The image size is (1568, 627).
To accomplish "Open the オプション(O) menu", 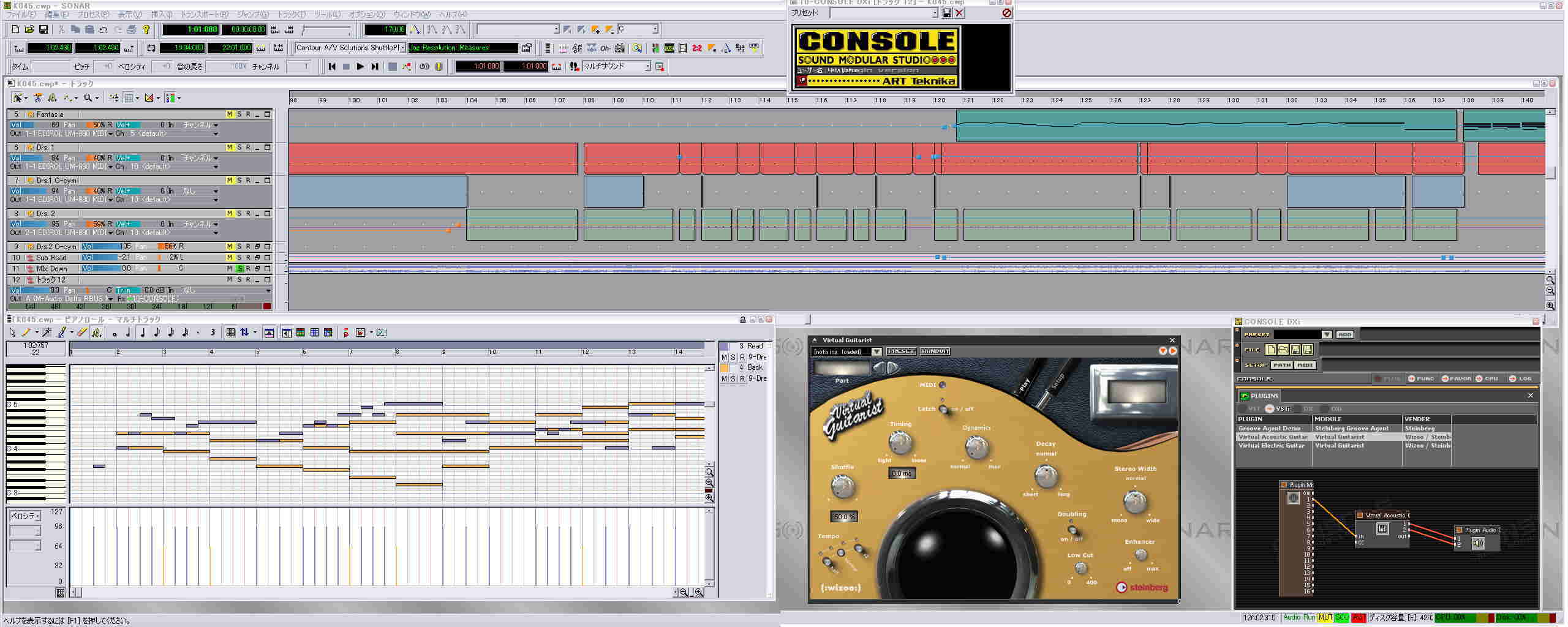I will click(367, 14).
